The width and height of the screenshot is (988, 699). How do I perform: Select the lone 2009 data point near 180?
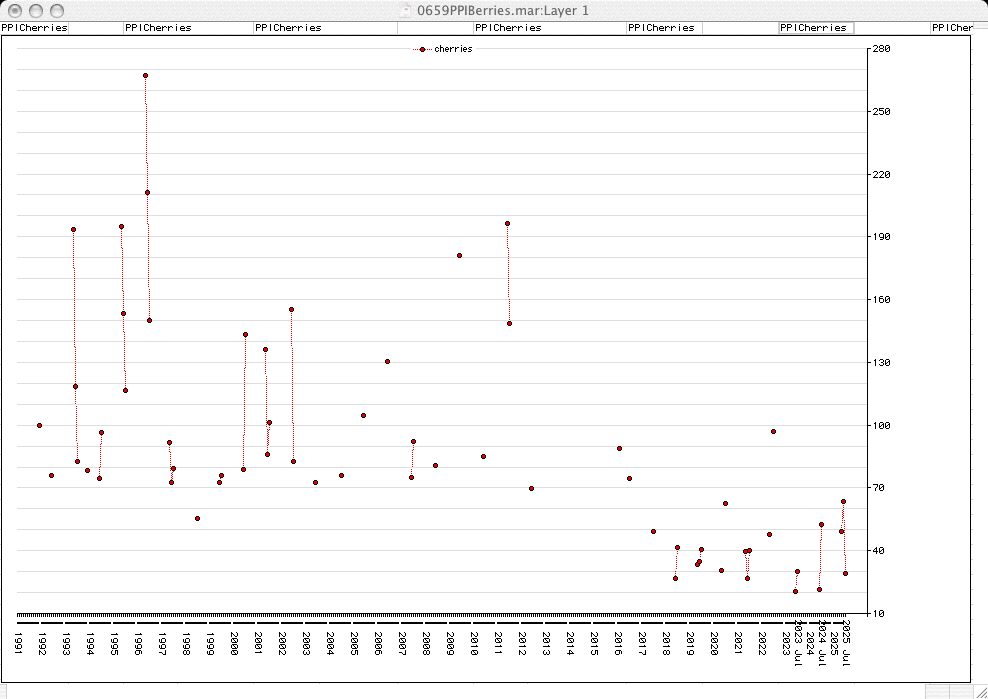pyautogui.click(x=459, y=255)
